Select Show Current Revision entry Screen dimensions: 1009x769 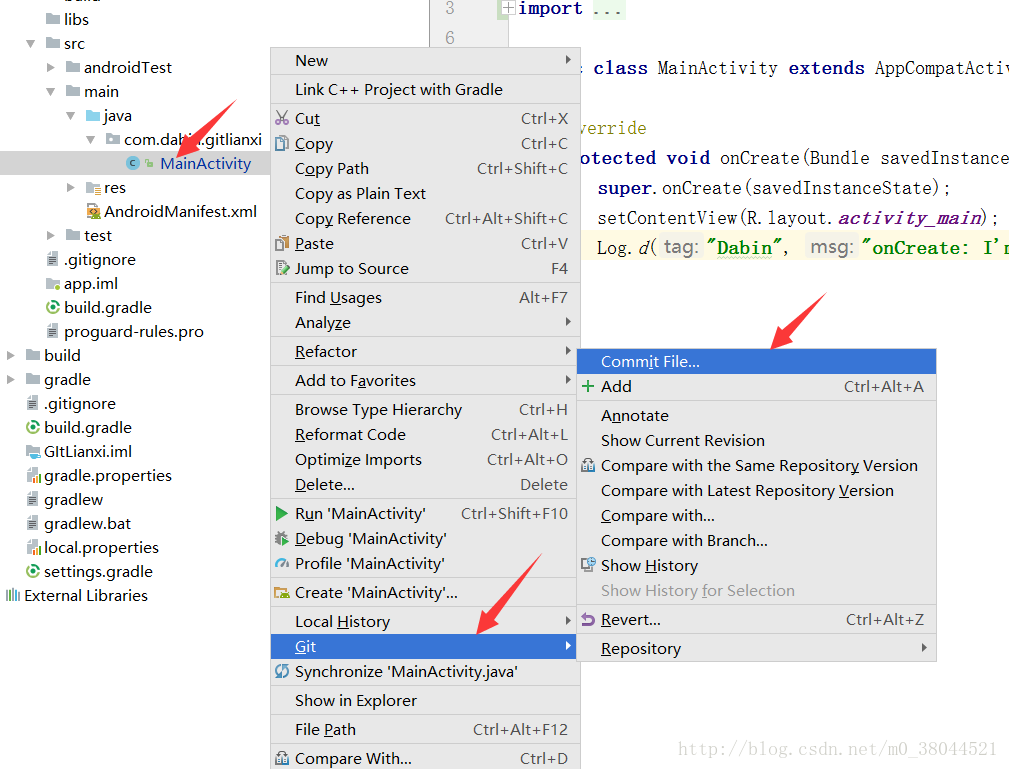pos(756,440)
